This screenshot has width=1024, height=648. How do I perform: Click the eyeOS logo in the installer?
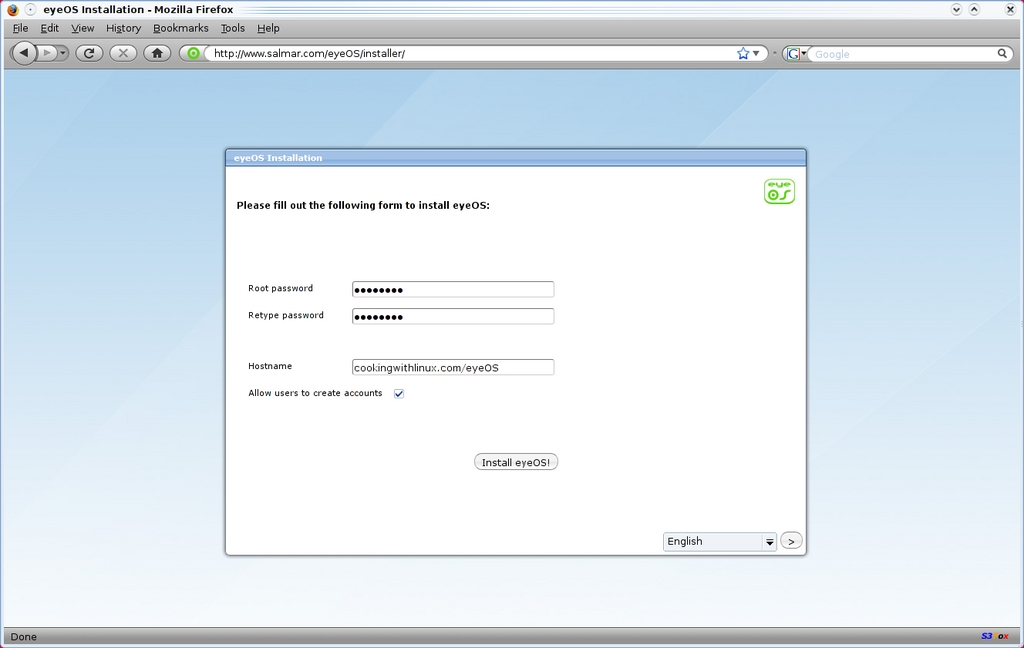tap(779, 191)
